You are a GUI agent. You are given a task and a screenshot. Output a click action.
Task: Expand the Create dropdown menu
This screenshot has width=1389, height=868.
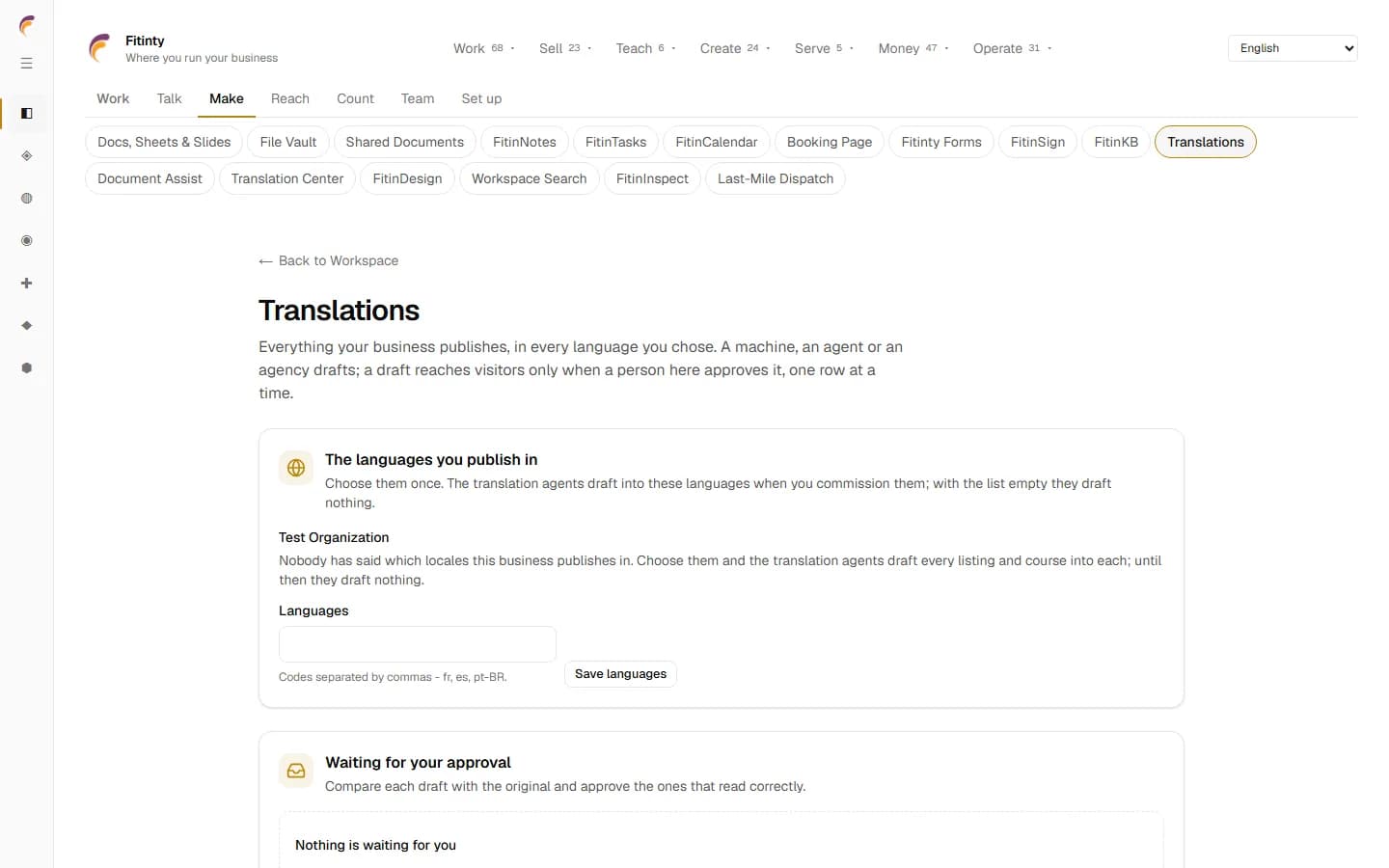(x=735, y=48)
